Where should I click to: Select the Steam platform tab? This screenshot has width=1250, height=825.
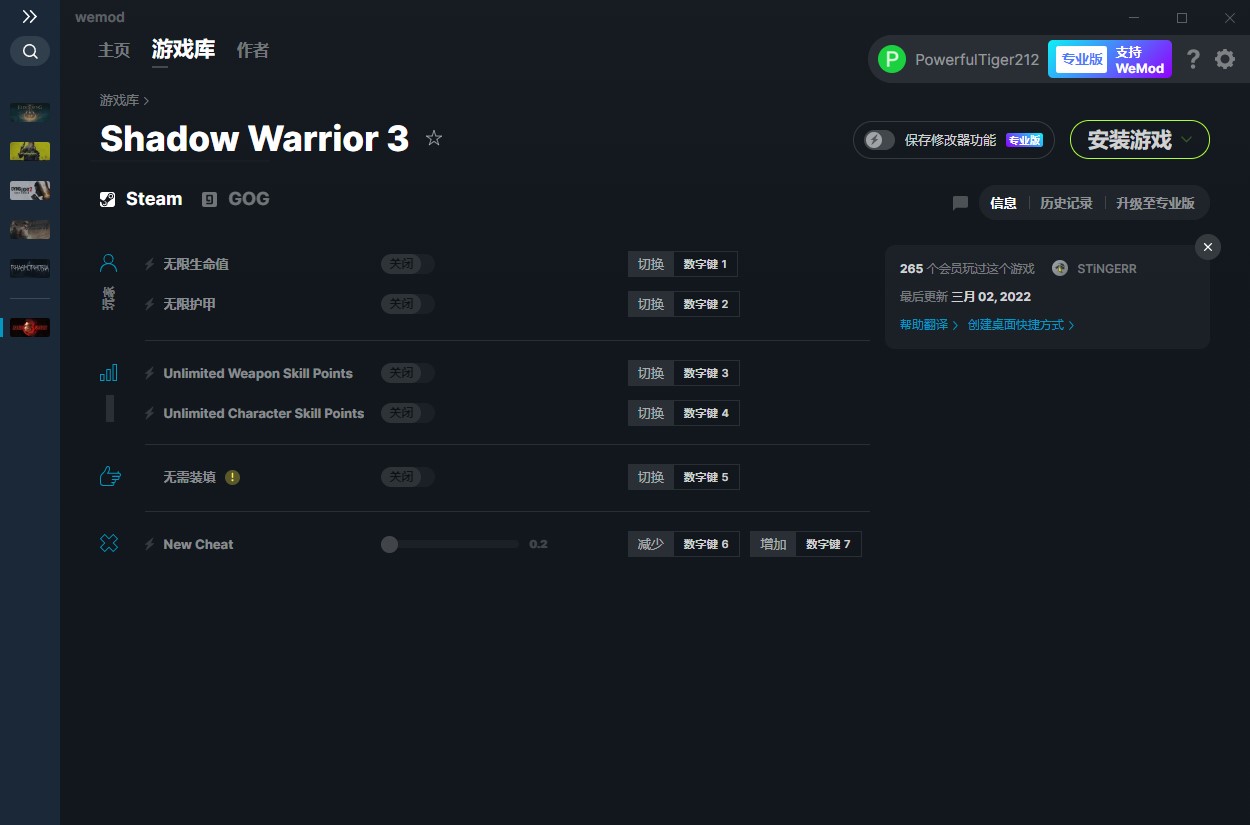[x=141, y=199]
